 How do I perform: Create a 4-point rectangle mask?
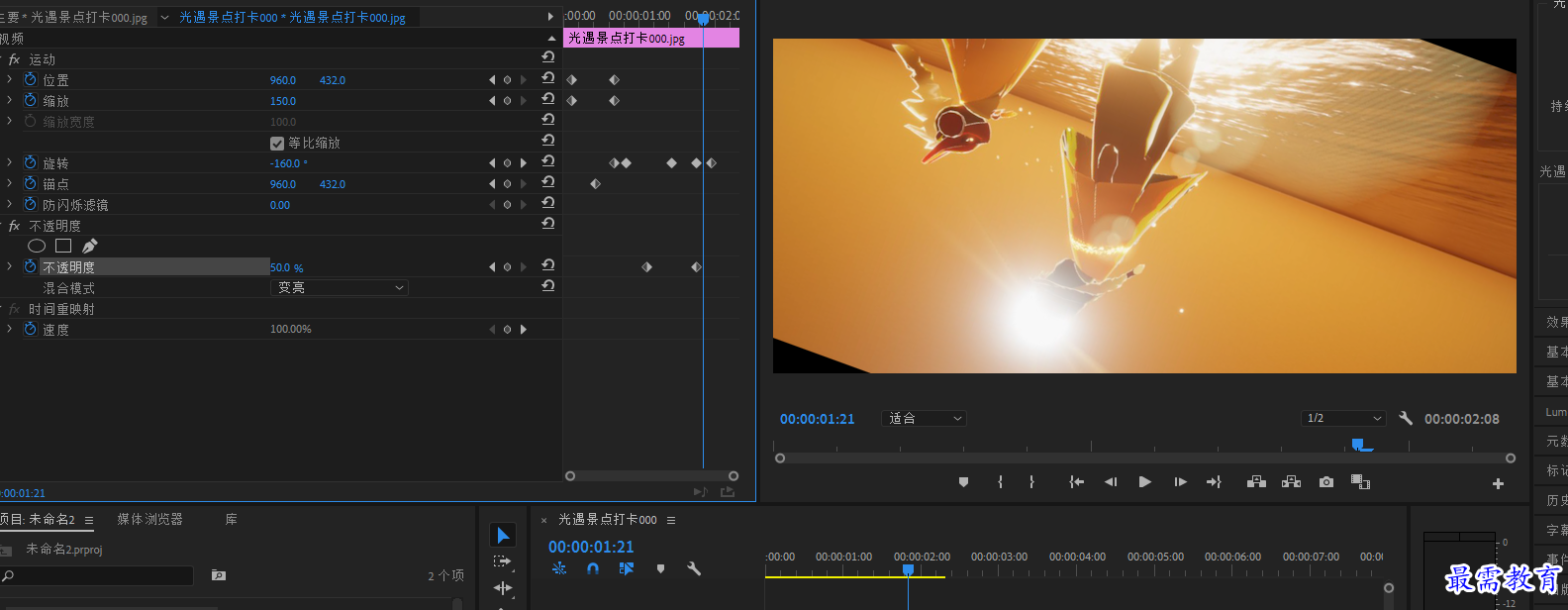(63, 246)
